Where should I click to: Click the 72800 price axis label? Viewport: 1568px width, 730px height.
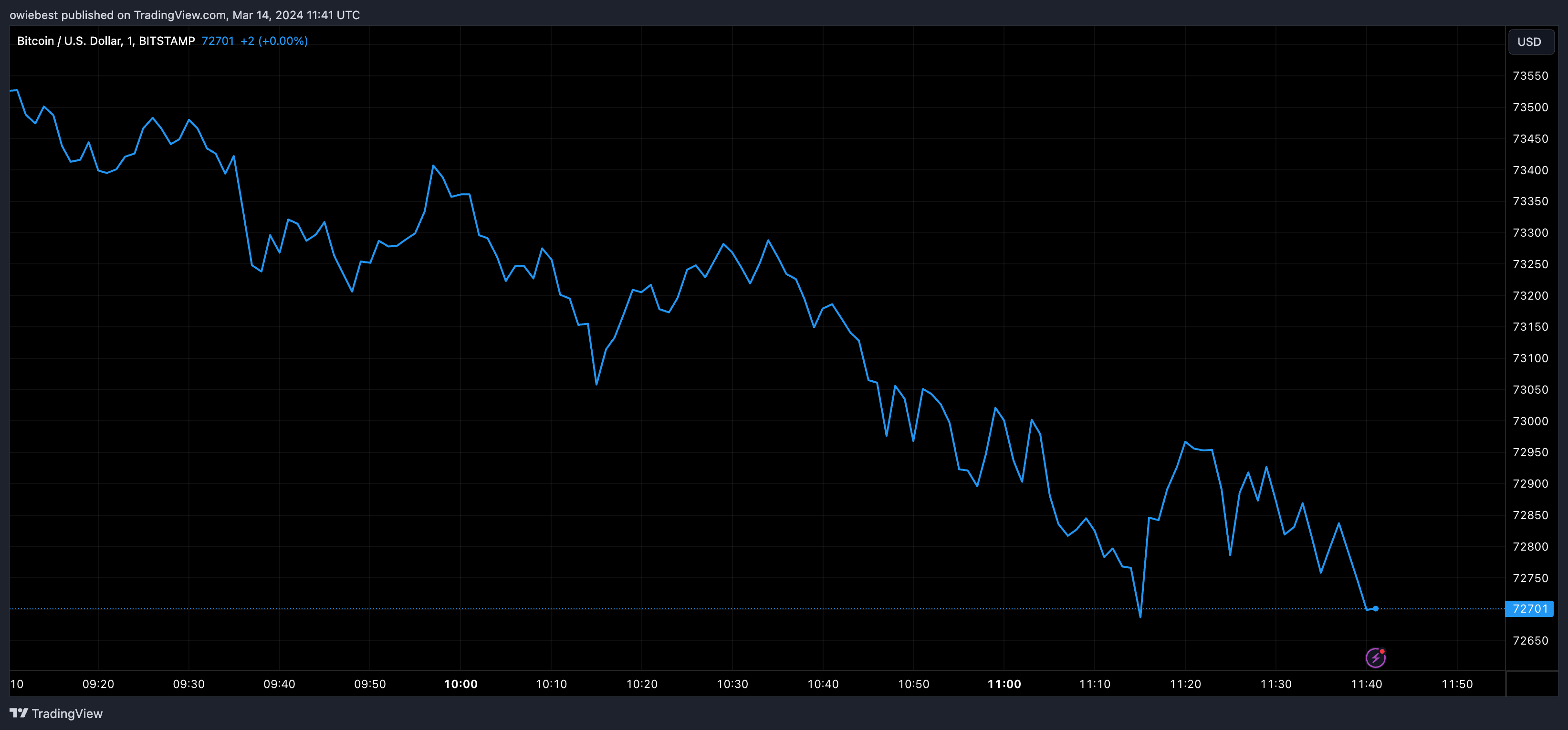click(x=1530, y=547)
